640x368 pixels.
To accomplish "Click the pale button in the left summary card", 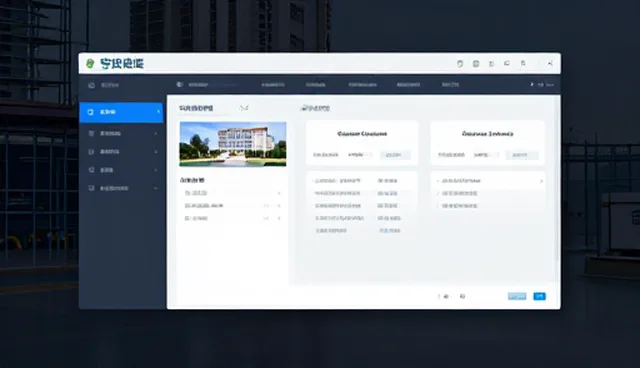I will [395, 155].
